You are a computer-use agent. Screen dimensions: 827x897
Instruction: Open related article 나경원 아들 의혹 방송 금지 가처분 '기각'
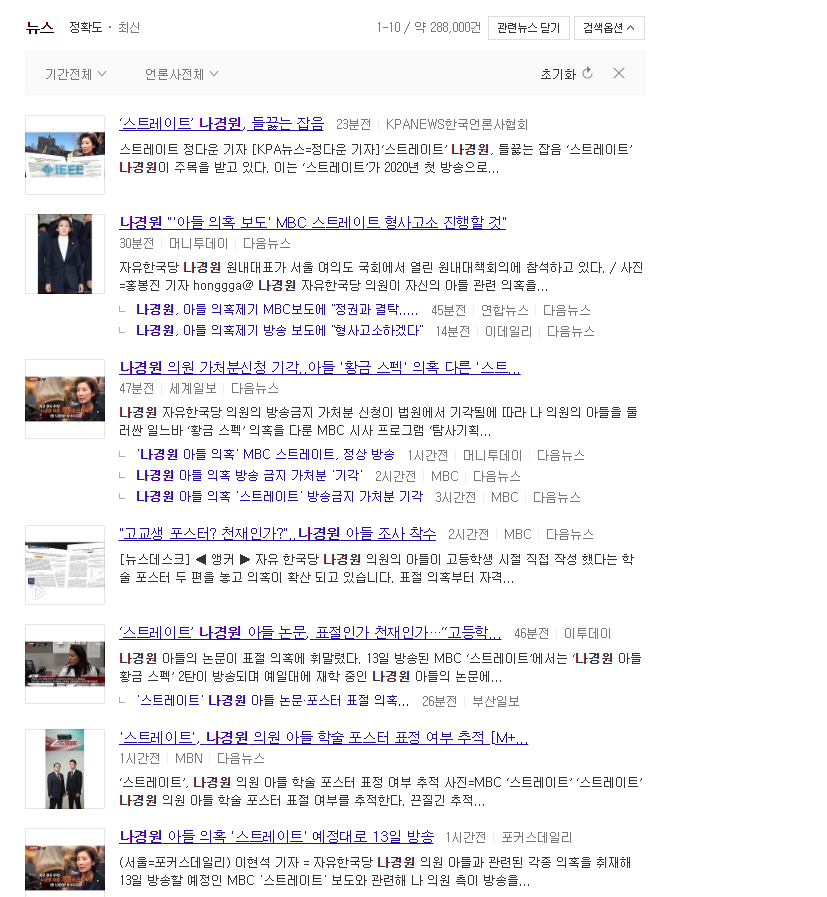(x=249, y=476)
